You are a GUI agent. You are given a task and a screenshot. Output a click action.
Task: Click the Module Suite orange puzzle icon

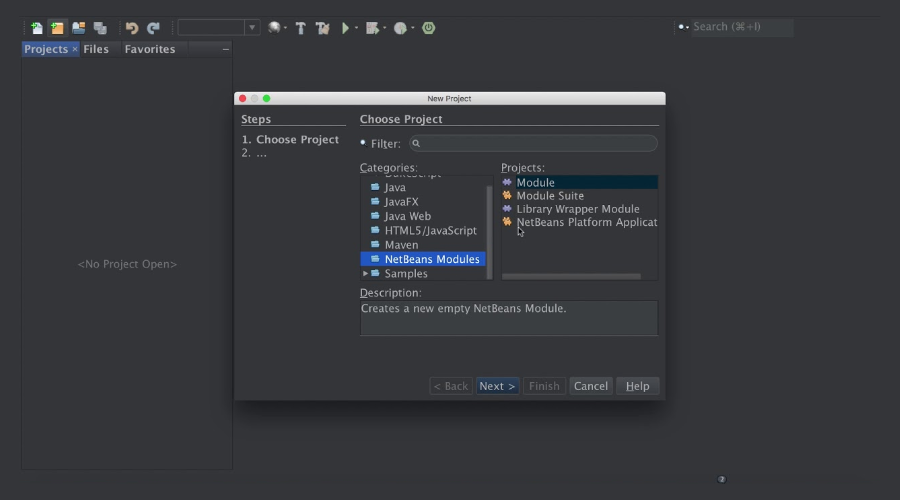point(507,195)
